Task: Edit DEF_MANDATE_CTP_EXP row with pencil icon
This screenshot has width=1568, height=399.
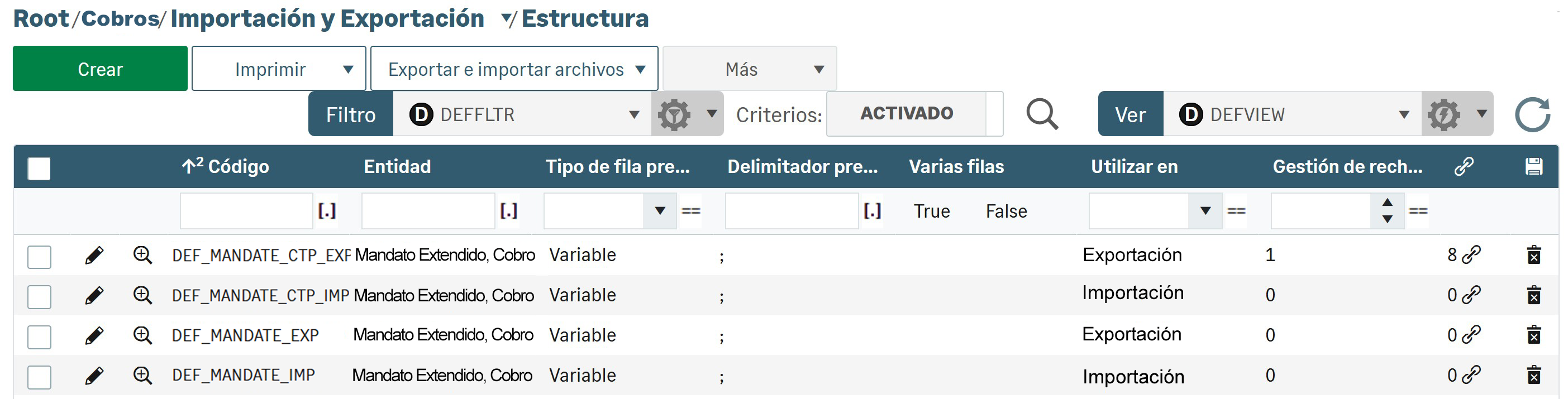Action: (94, 256)
